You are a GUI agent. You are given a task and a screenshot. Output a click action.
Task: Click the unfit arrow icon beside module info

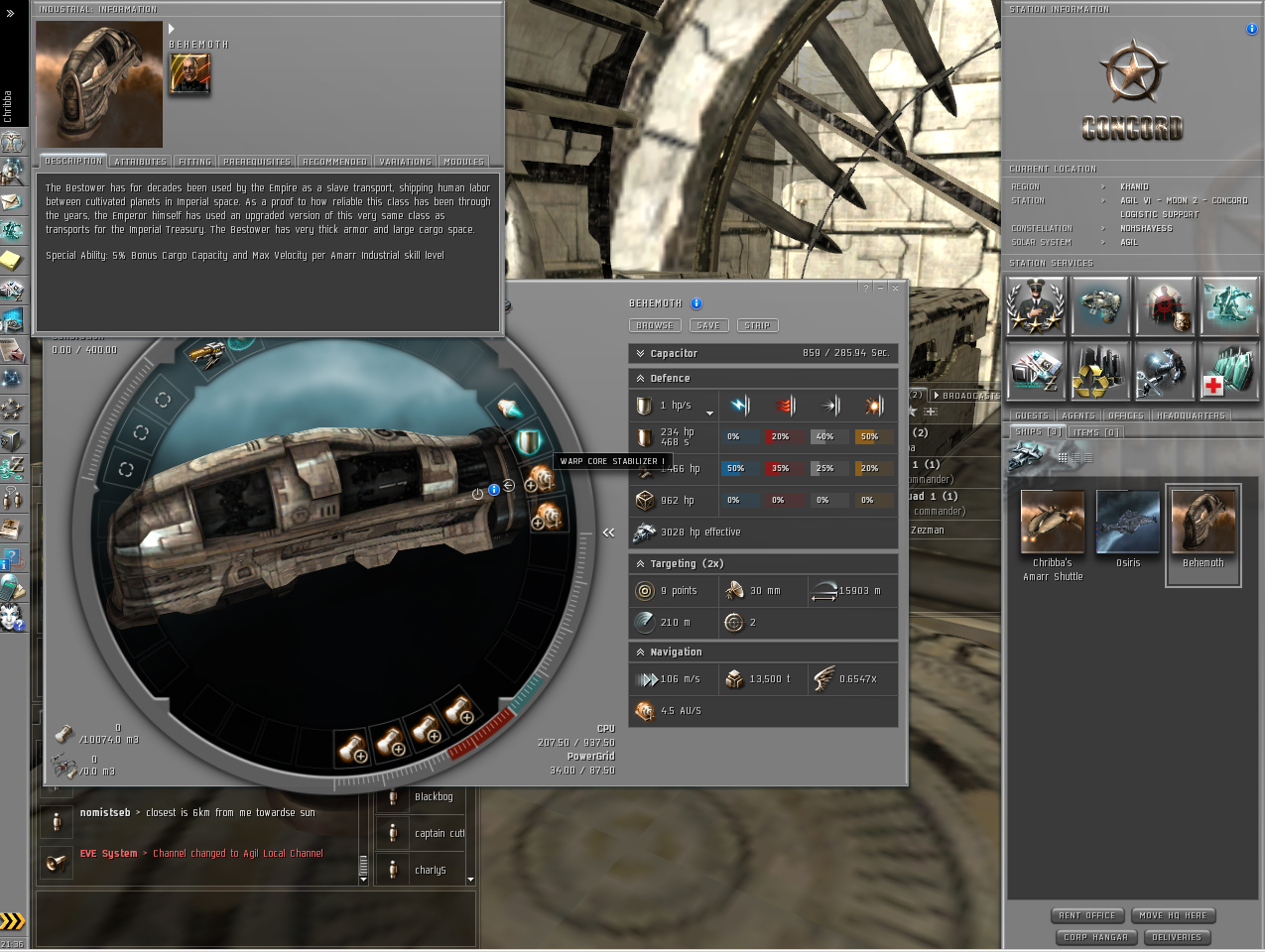click(x=509, y=485)
